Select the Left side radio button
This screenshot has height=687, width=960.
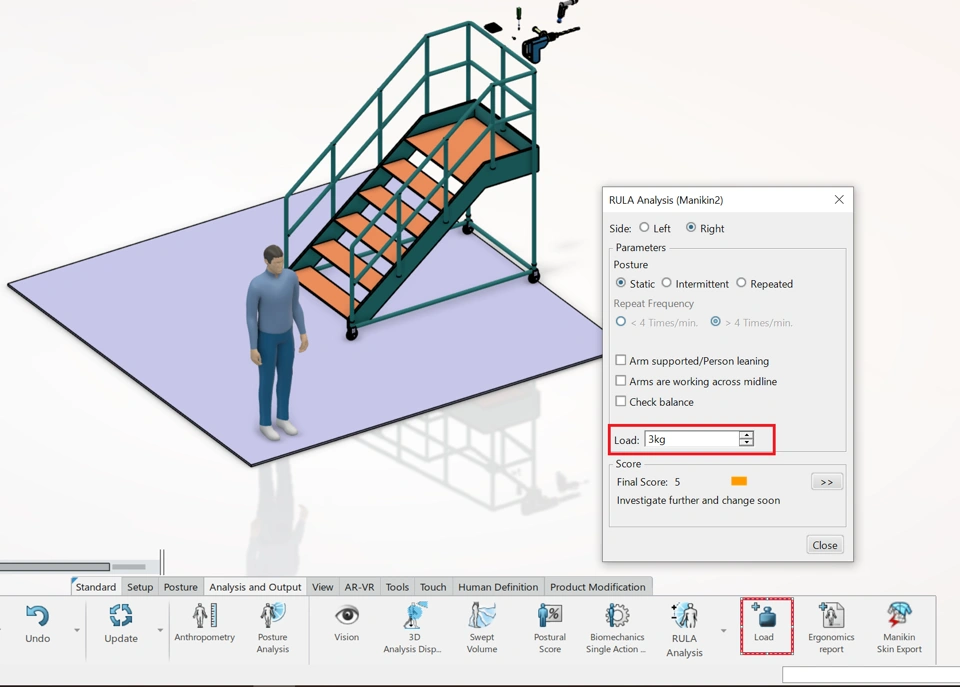644,228
